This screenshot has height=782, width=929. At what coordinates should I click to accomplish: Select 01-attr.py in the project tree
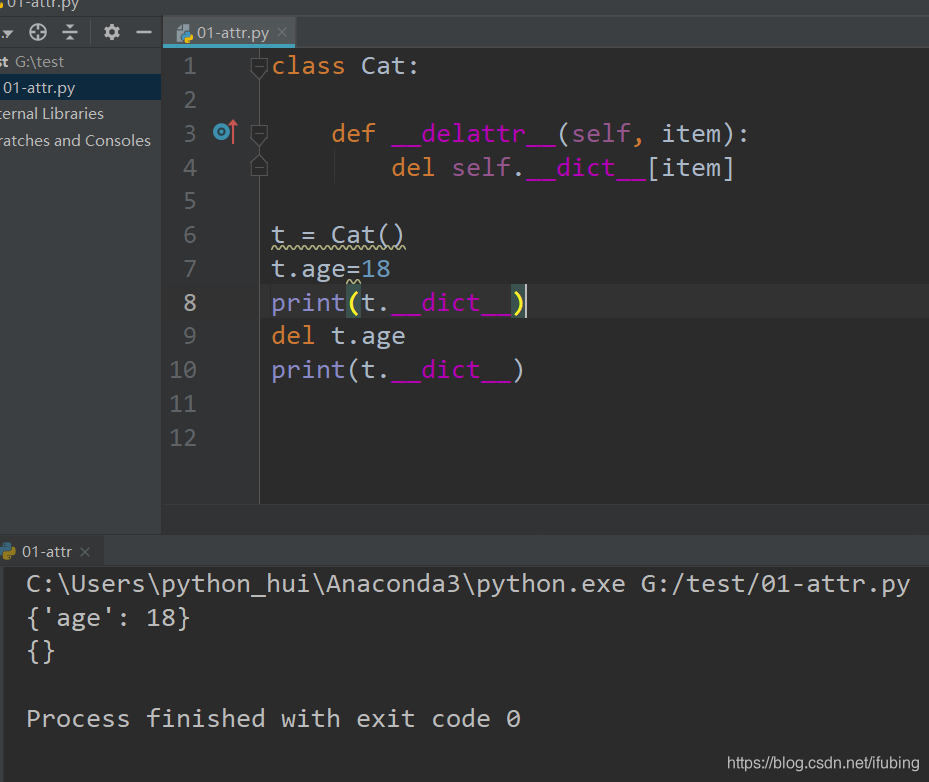tap(80, 88)
